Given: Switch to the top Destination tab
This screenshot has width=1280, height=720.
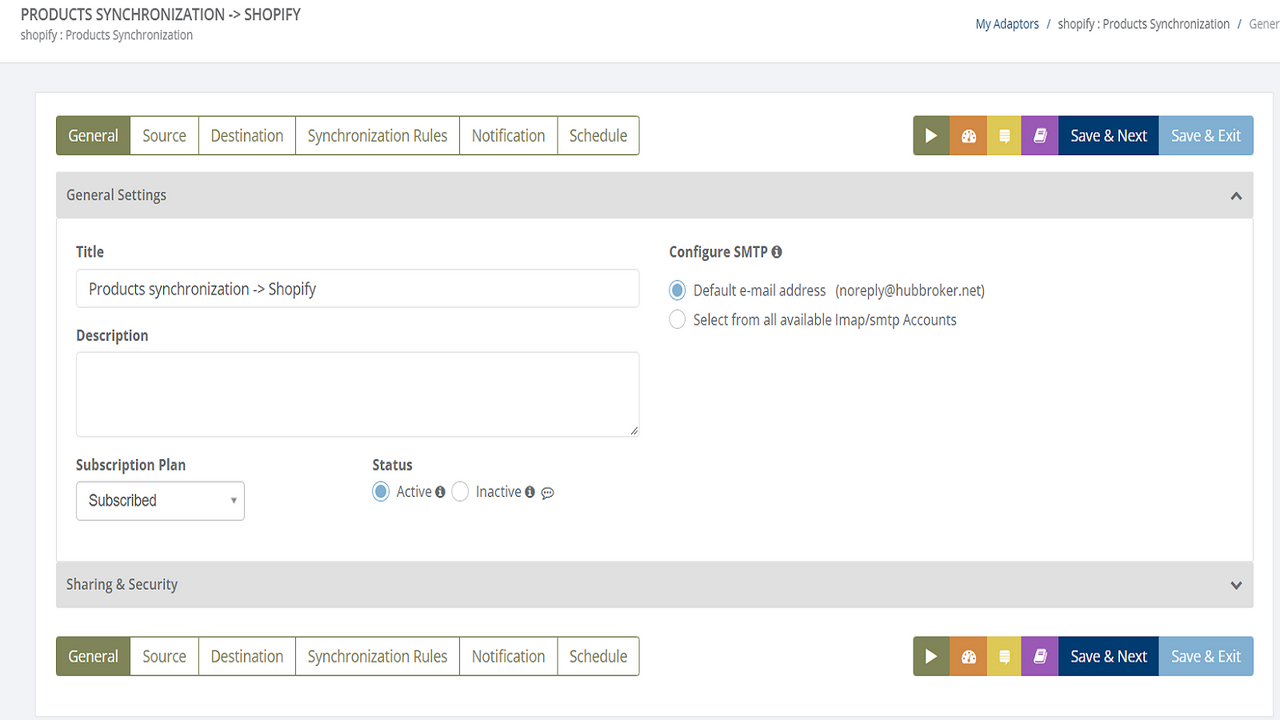Looking at the screenshot, I should 247,136.
